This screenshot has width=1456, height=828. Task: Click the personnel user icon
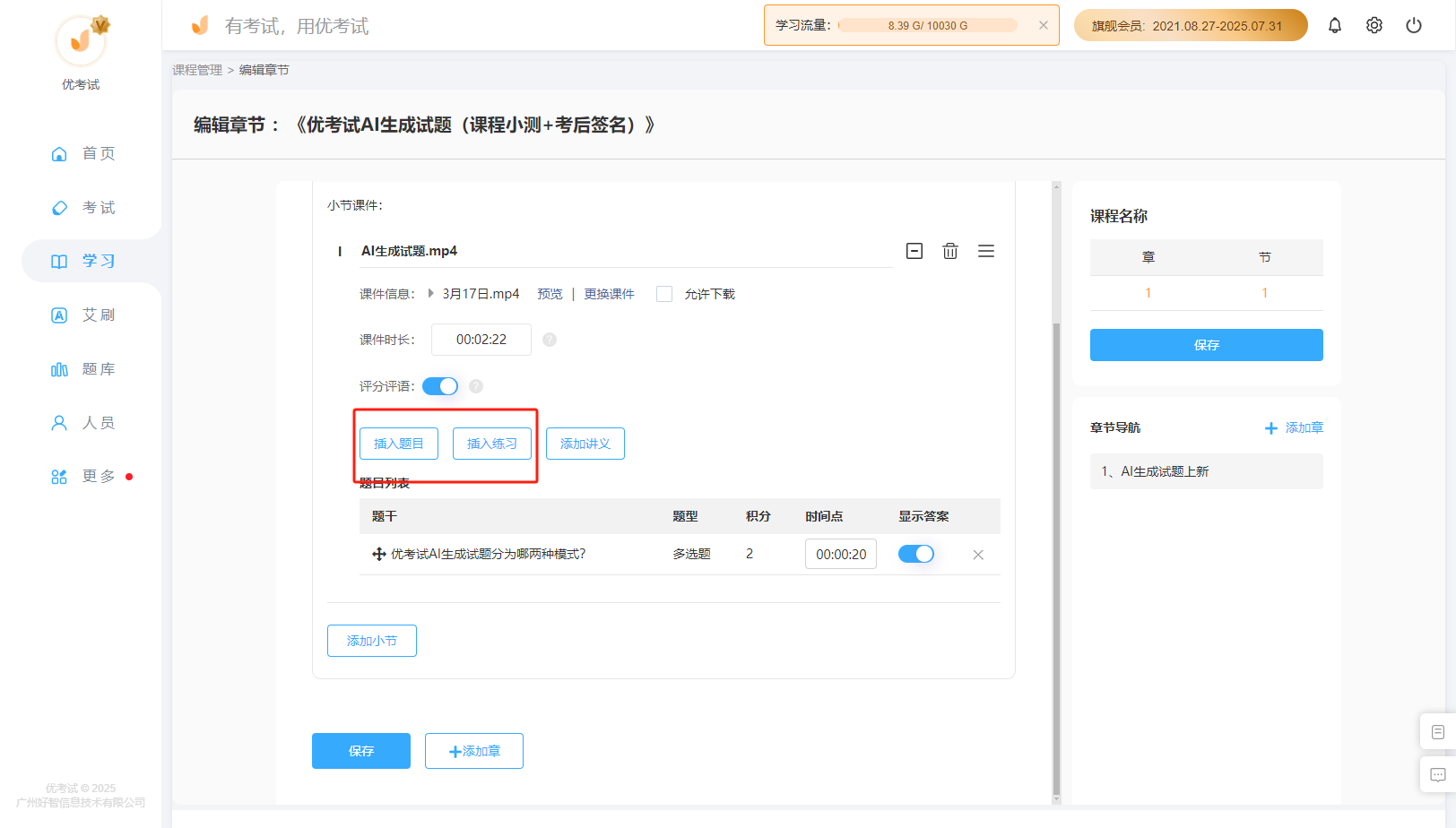click(x=59, y=423)
